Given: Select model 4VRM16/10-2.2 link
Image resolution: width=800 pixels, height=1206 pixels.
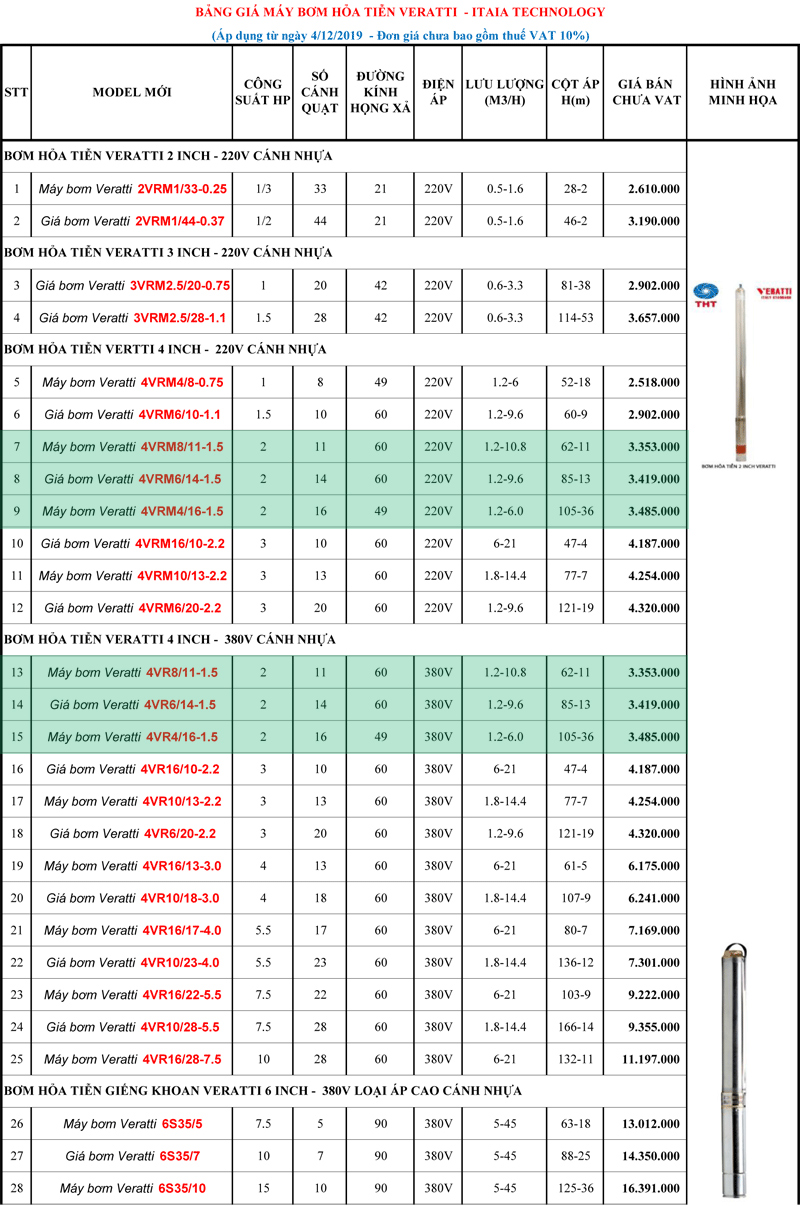Looking at the screenshot, I should pos(181,544).
